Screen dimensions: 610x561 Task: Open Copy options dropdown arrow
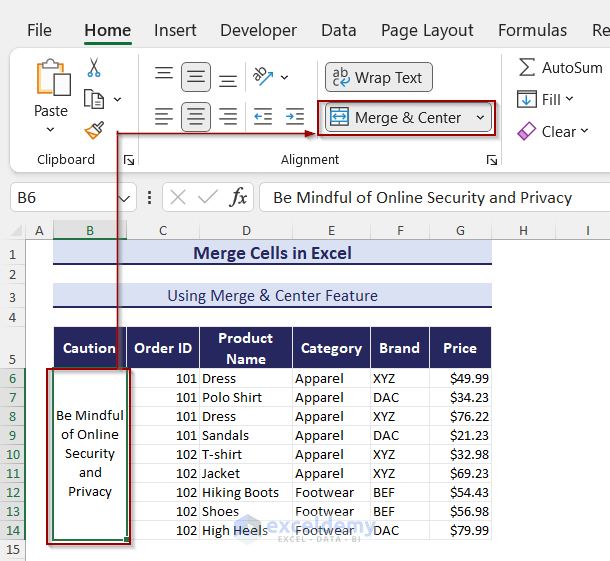[x=117, y=100]
